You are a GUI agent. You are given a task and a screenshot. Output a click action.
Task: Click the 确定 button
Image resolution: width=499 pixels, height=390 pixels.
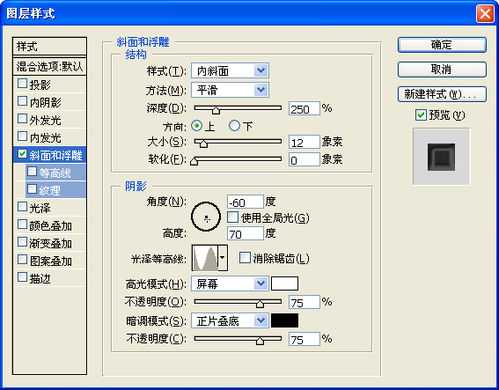[x=442, y=45]
